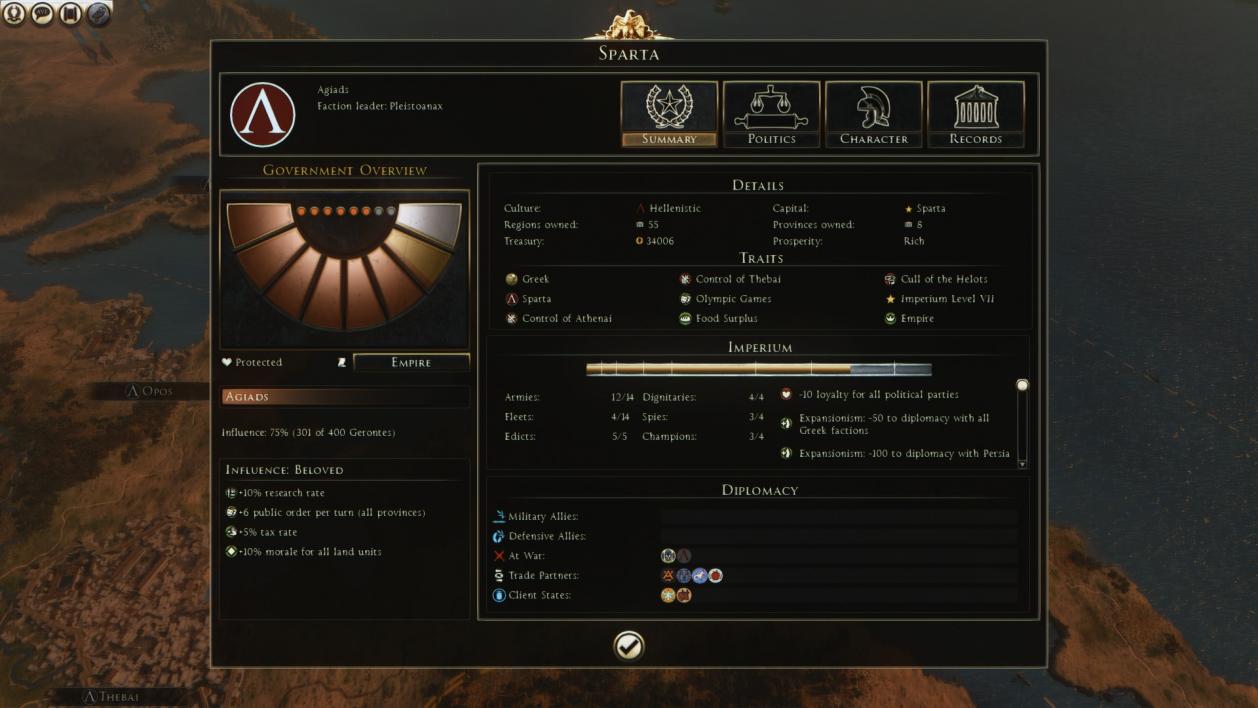Click the Olympic Games trait icon

coord(685,299)
